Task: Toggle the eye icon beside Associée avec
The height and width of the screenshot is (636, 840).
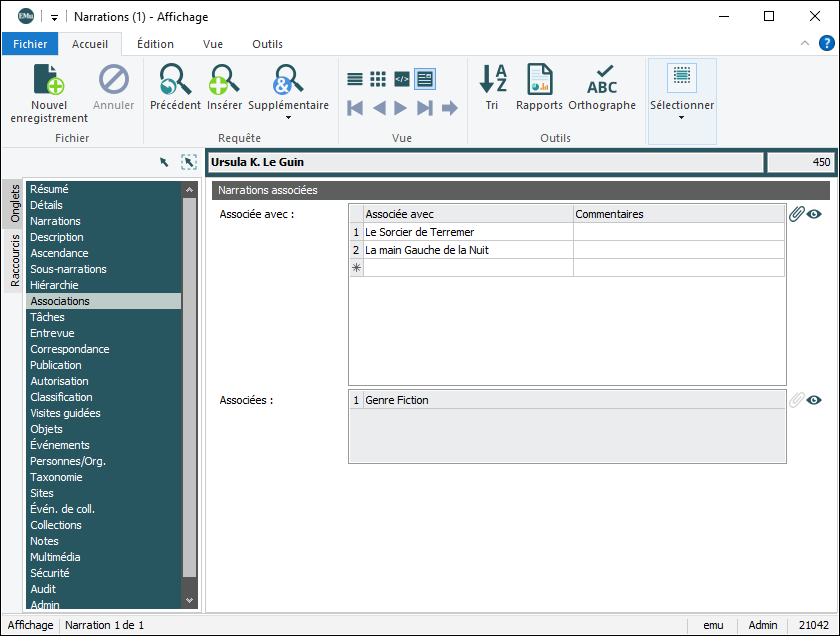Action: point(814,214)
